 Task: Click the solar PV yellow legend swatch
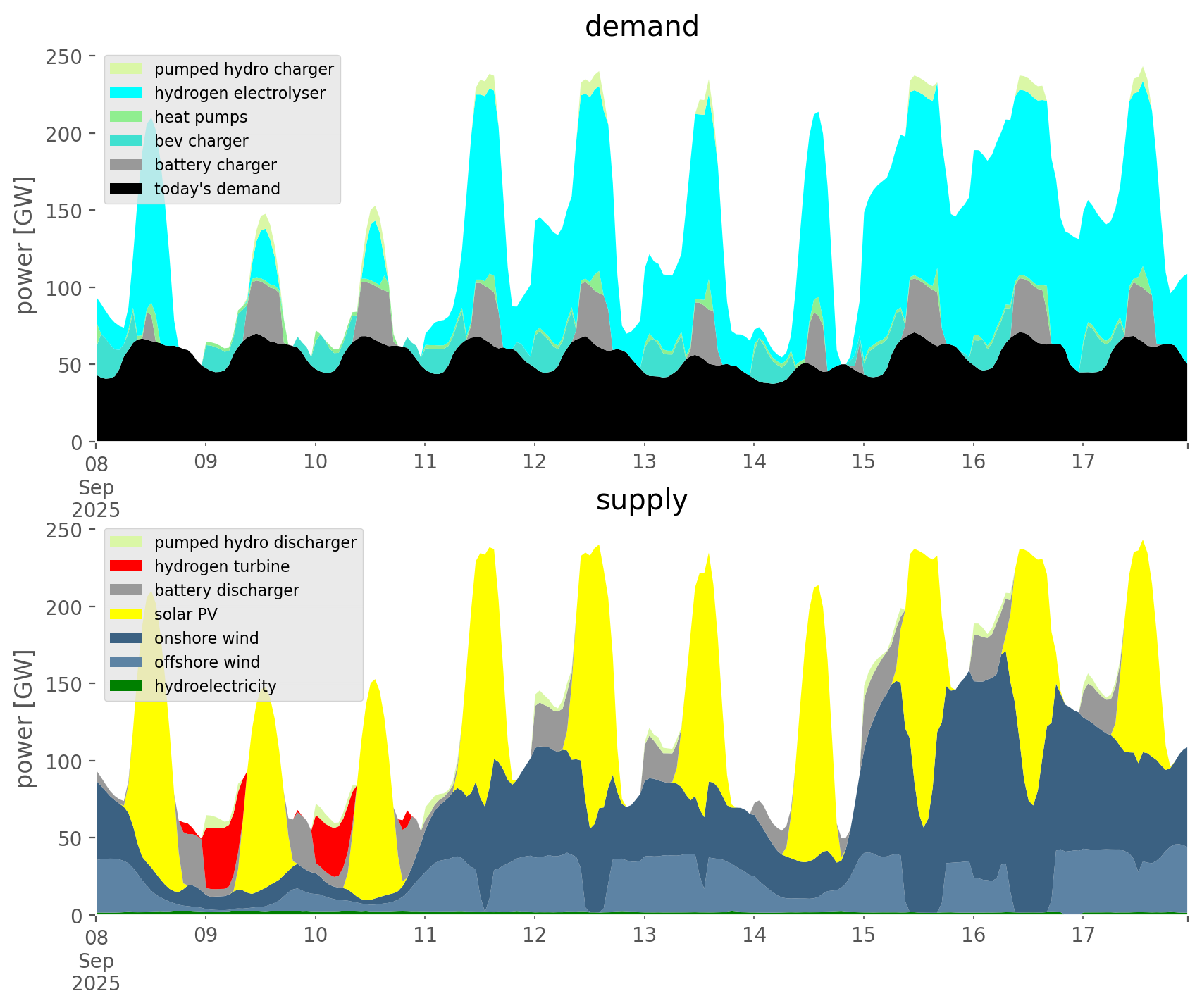pos(127,614)
